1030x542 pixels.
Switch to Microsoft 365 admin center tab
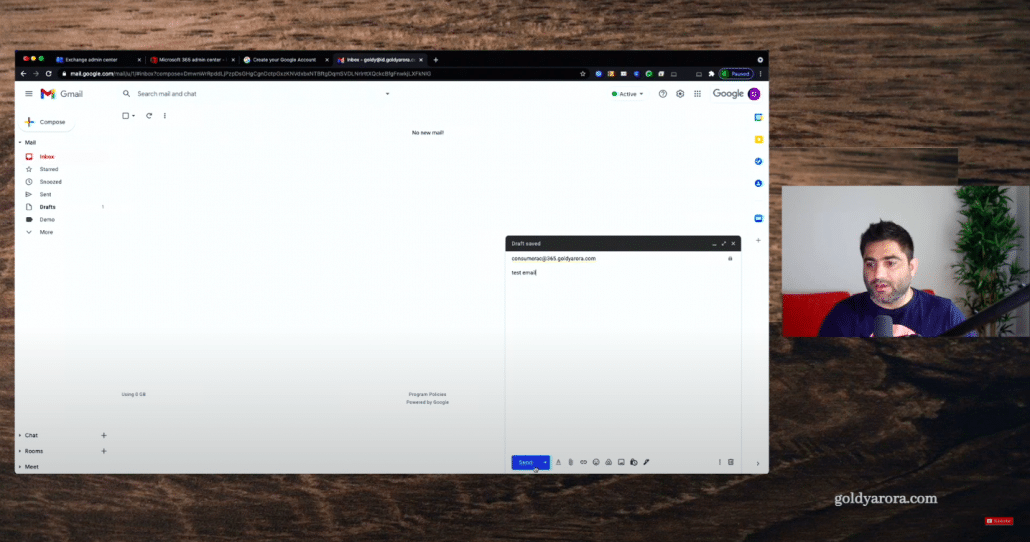coord(192,60)
